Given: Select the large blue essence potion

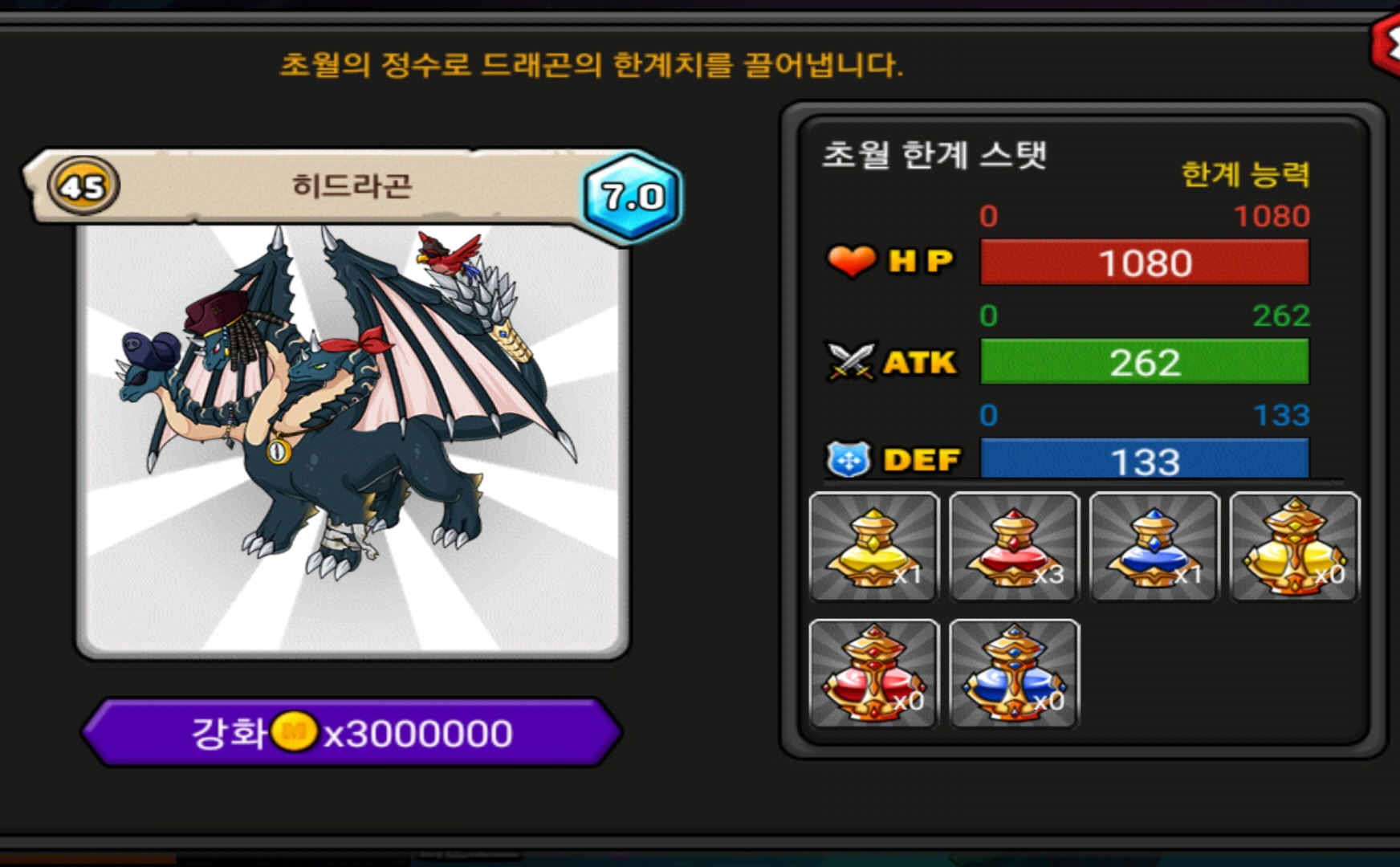Looking at the screenshot, I should [1015, 674].
